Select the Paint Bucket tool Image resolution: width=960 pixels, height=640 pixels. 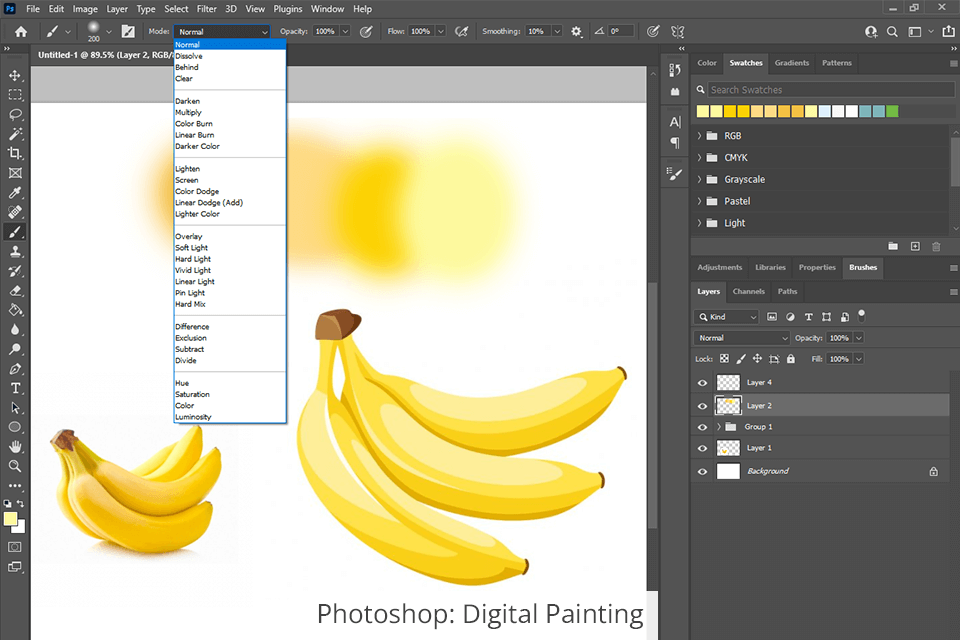point(15,311)
